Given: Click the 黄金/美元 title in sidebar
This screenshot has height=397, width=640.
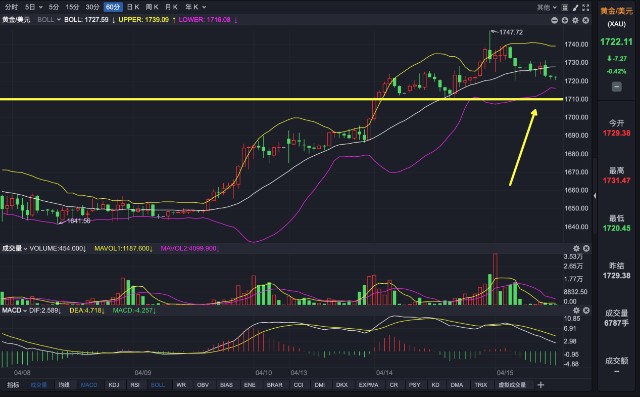Looking at the screenshot, I should pyautogui.click(x=616, y=11).
